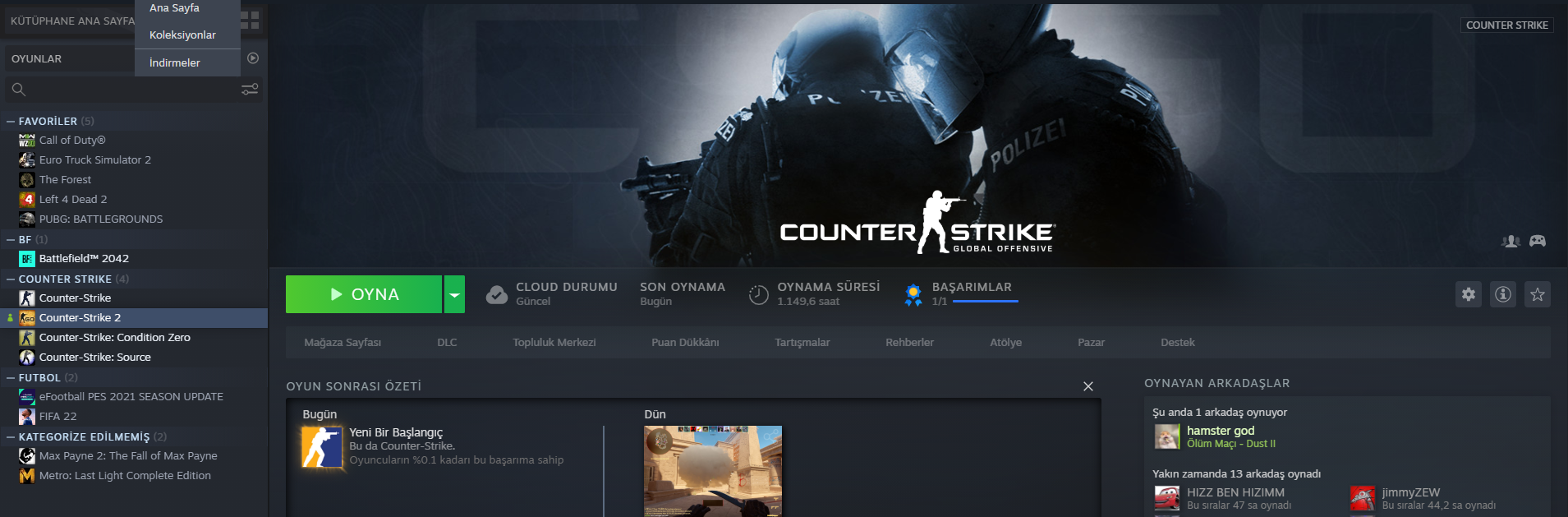Open the OYUNLAR category dropdown
This screenshot has height=517, width=1568.
70,58
